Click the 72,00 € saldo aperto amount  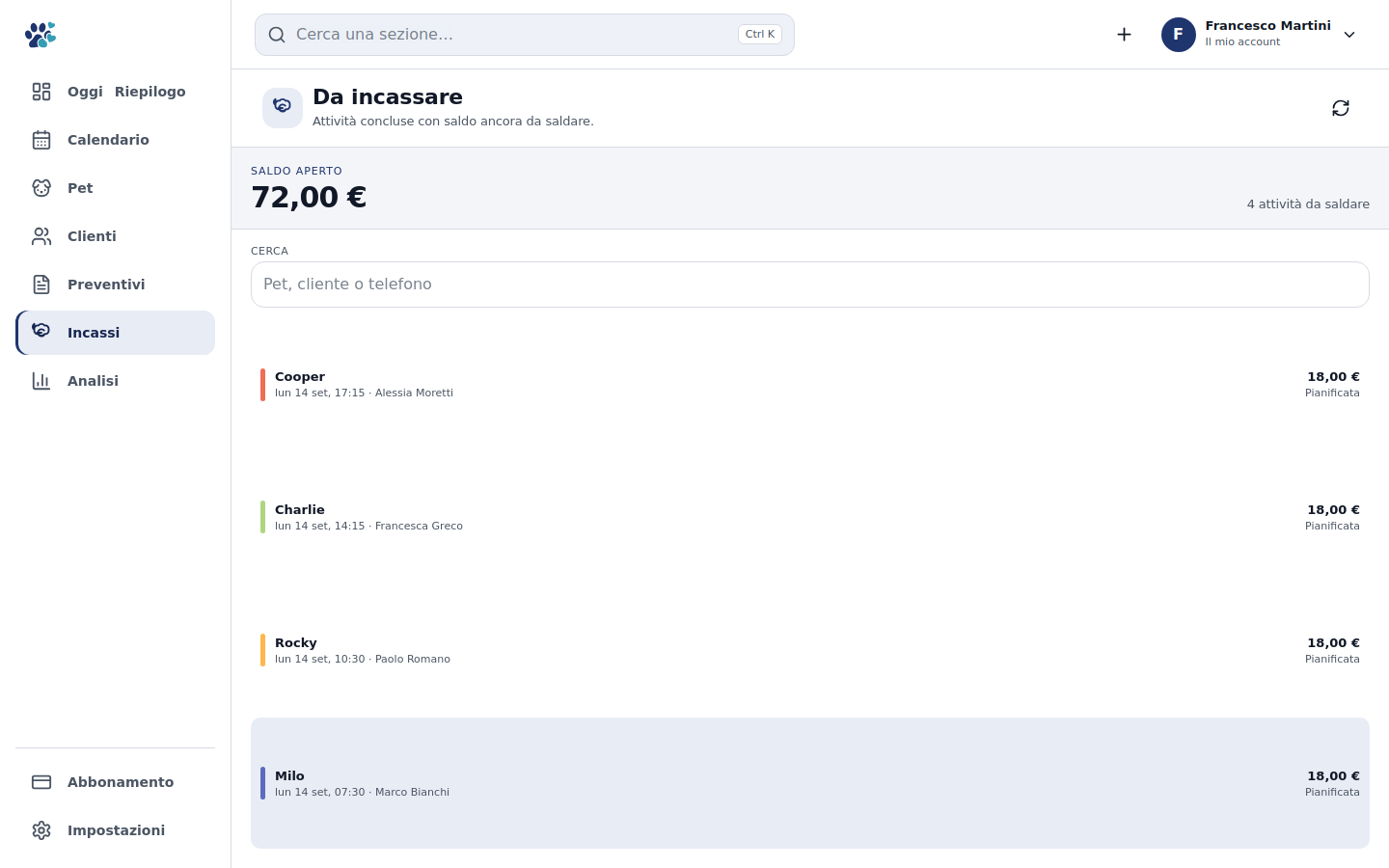pyautogui.click(x=309, y=197)
